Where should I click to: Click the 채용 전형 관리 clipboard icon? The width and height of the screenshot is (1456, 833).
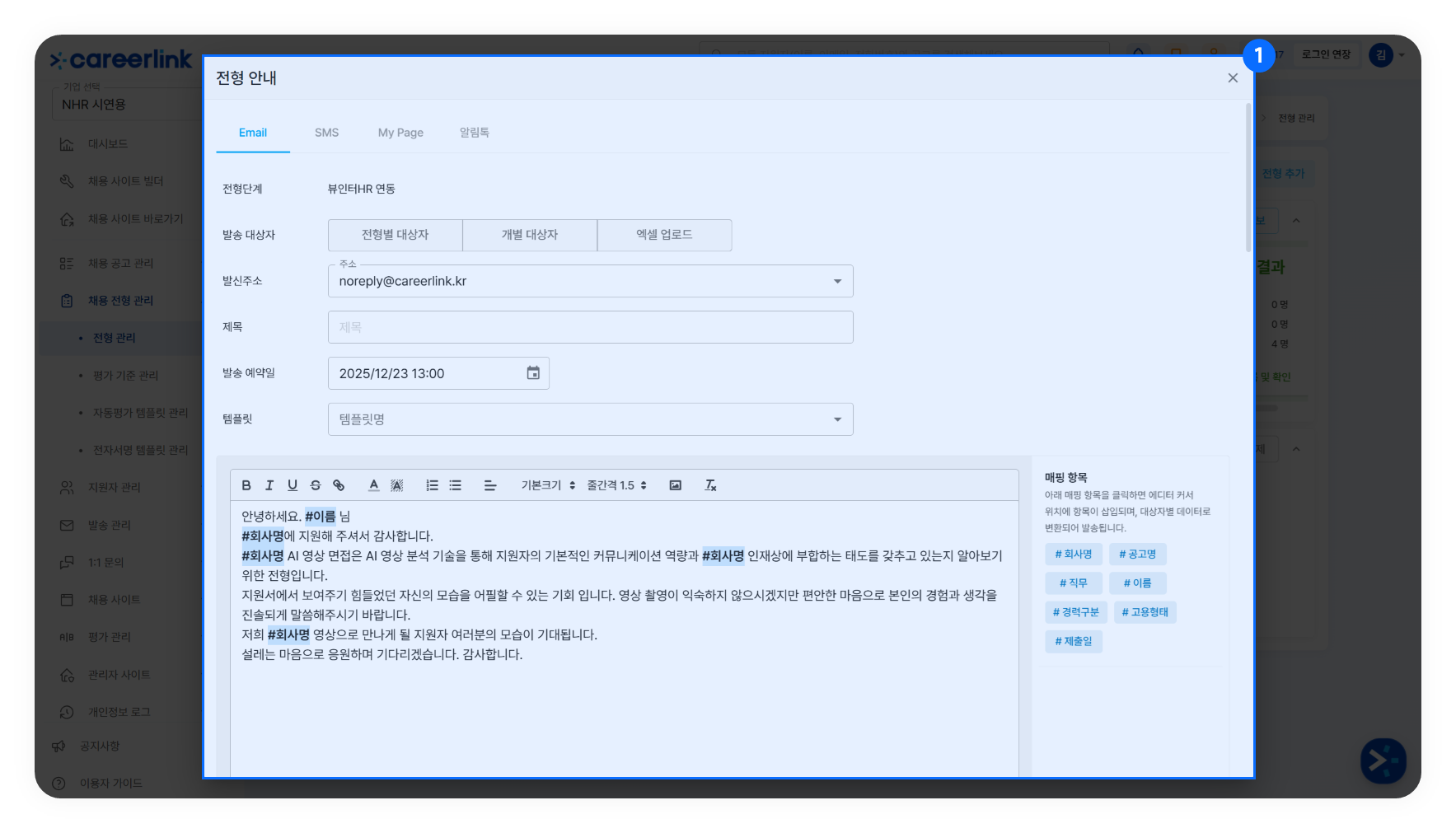point(67,301)
